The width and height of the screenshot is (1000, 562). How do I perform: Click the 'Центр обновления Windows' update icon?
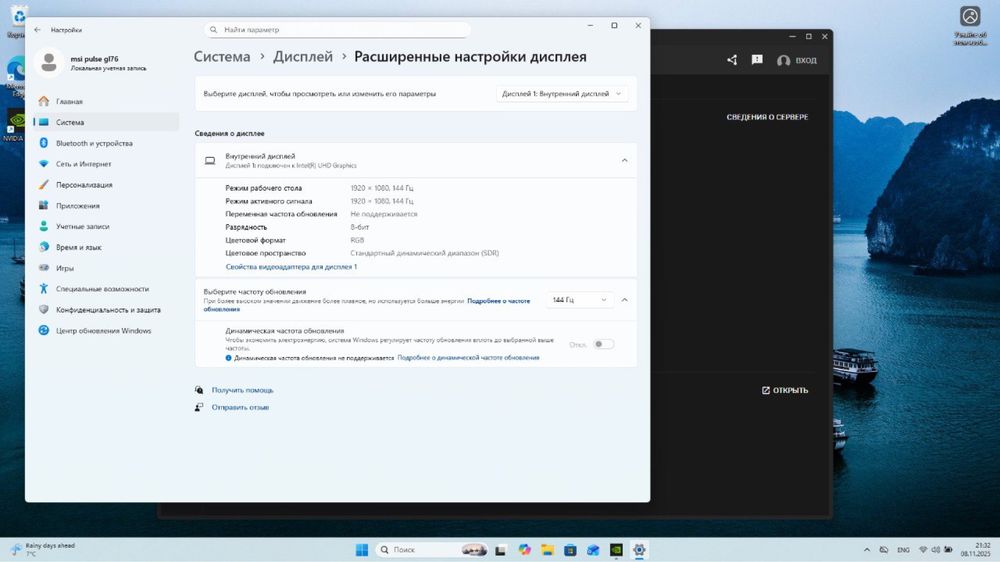(43, 330)
